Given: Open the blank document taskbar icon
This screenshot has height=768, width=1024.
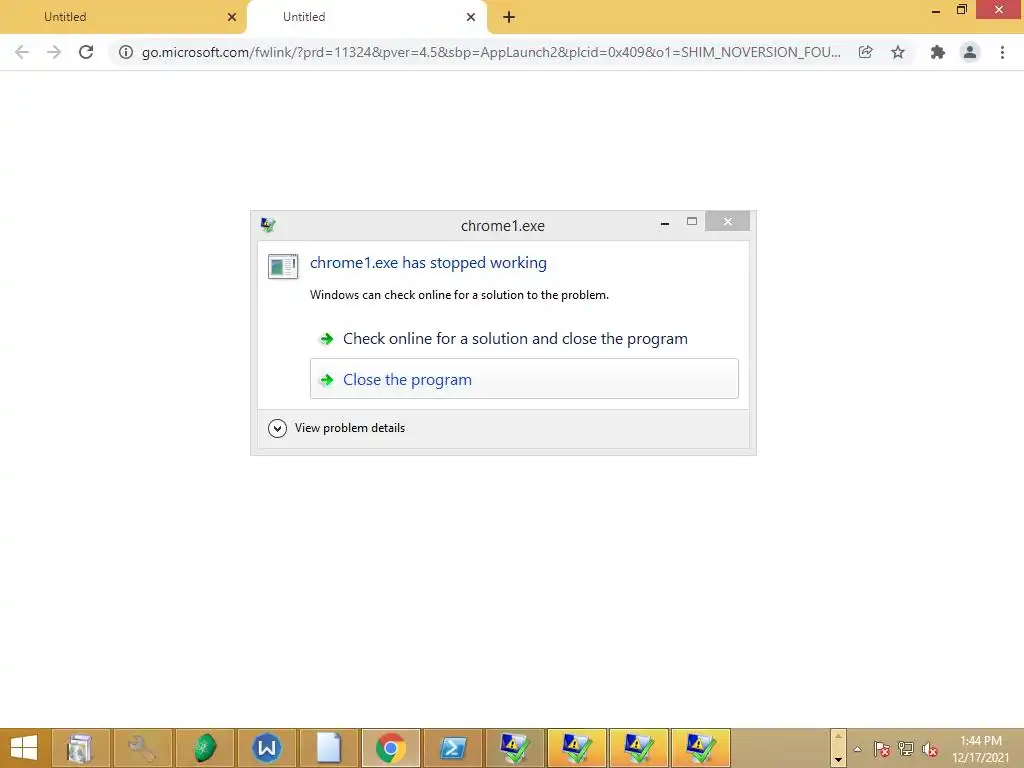Looking at the screenshot, I should pos(328,748).
